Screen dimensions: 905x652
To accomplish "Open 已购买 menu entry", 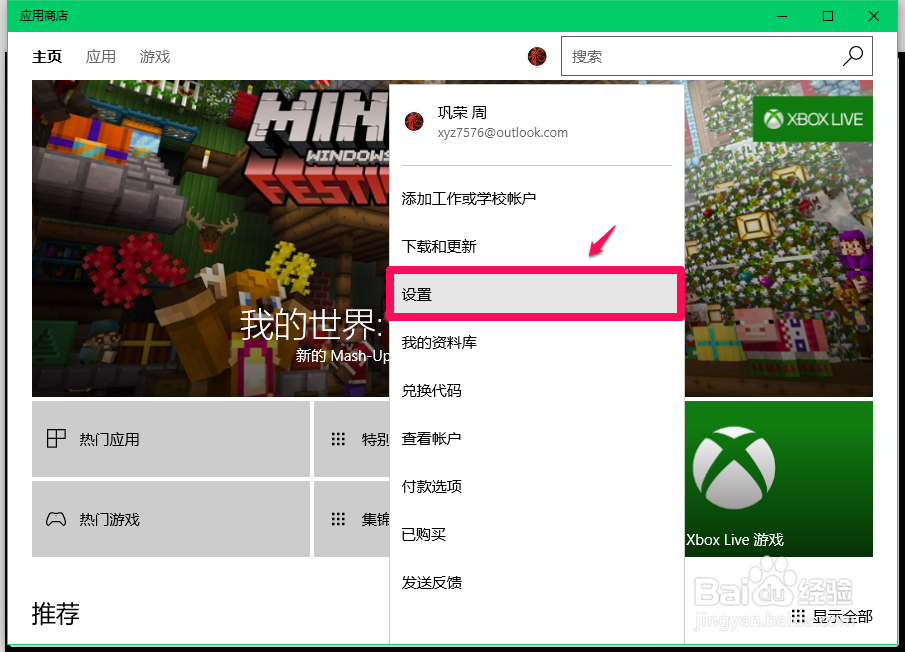I will pyautogui.click(x=537, y=534).
